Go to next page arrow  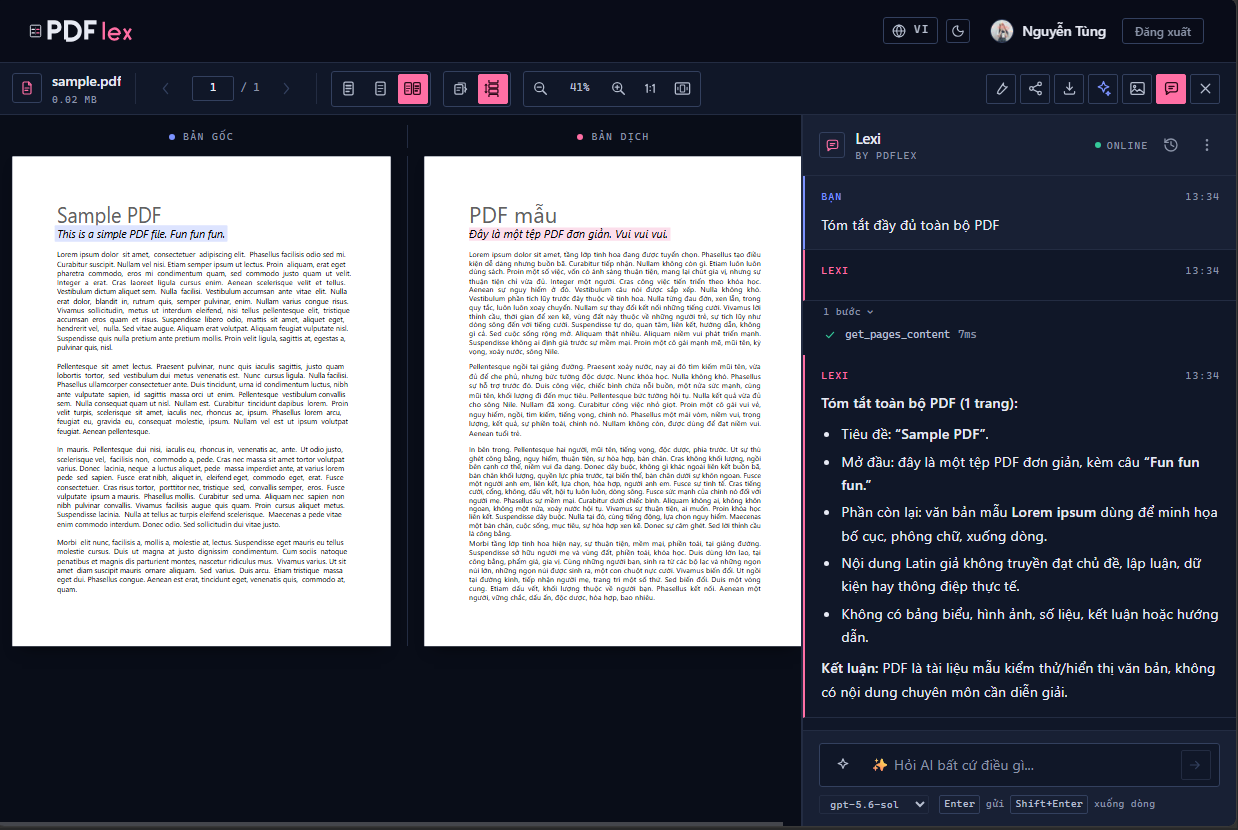pos(286,89)
